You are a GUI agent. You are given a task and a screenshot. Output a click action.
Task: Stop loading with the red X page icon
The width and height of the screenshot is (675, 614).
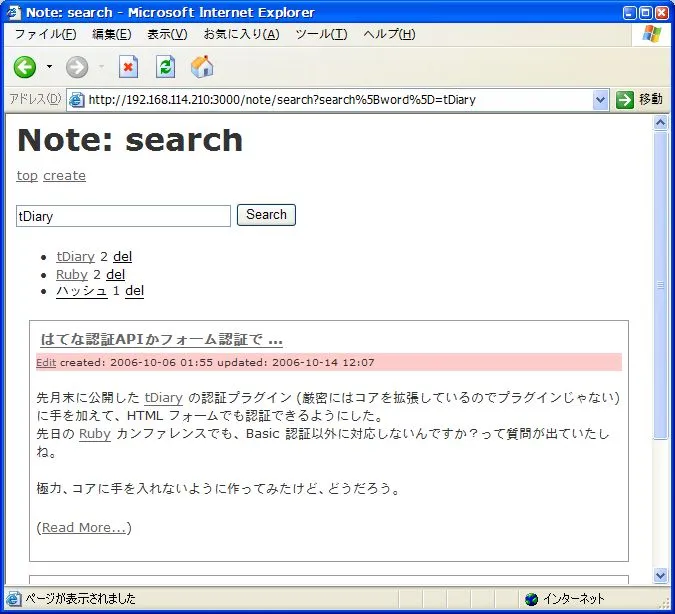tap(128, 67)
